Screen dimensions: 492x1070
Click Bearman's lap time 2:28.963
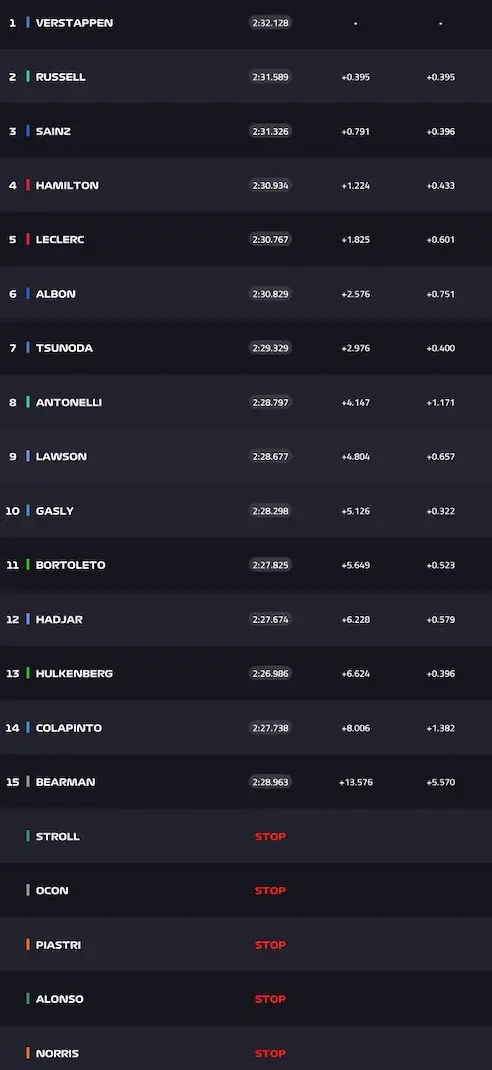click(x=270, y=782)
